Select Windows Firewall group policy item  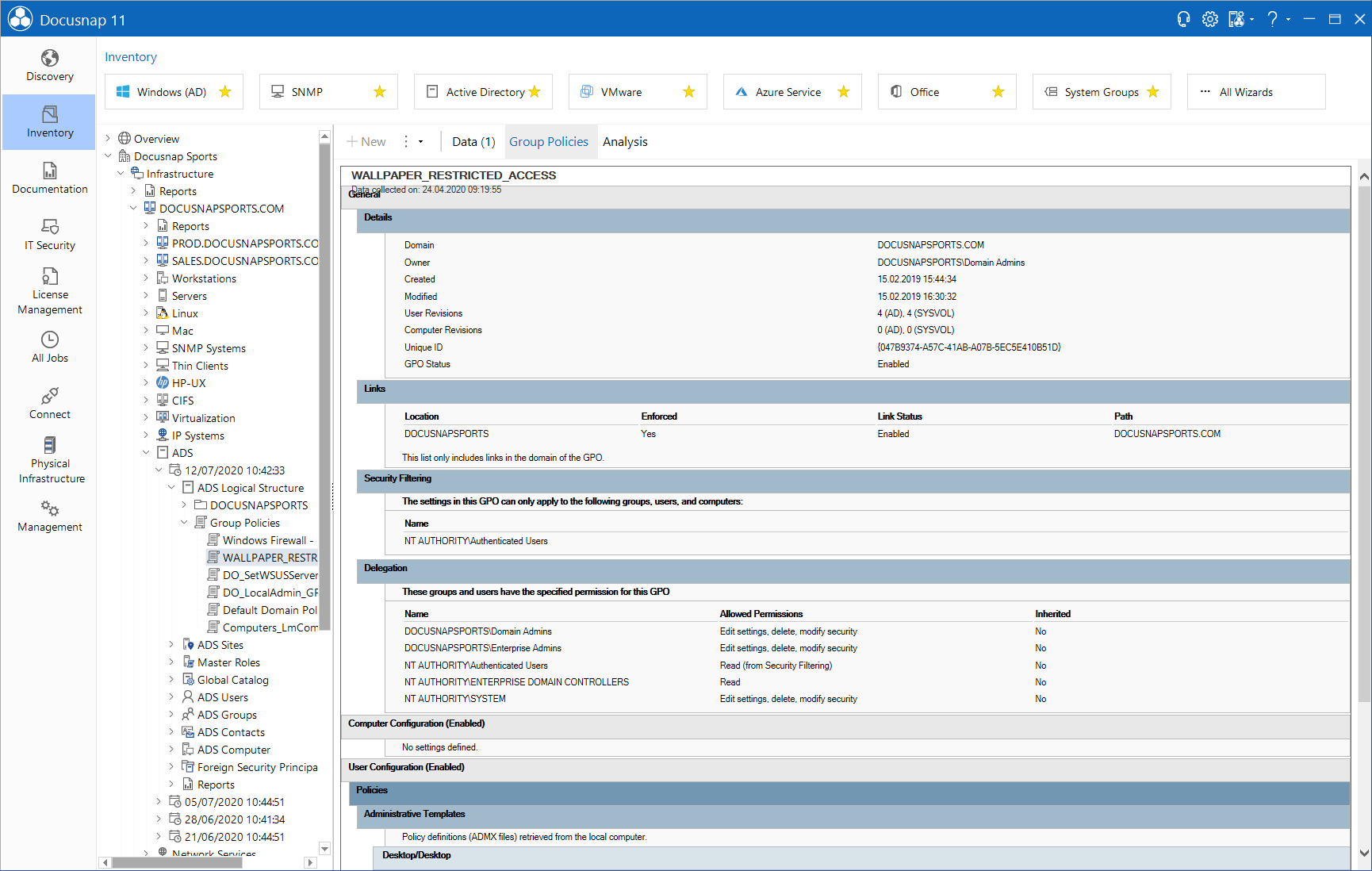tap(262, 540)
